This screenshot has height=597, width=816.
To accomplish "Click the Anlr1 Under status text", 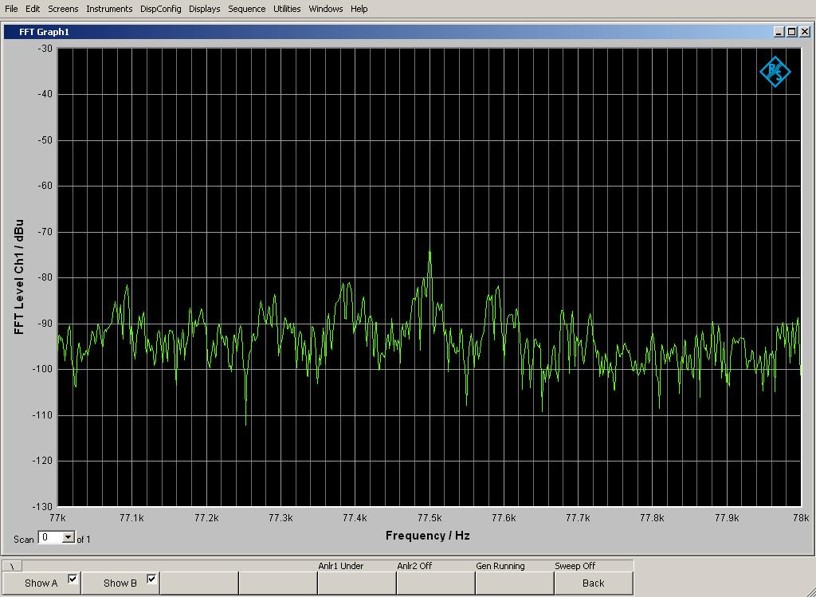I will (x=341, y=566).
